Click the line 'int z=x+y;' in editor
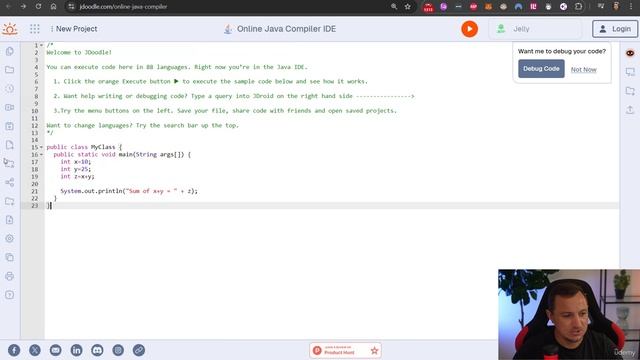 click(78, 177)
